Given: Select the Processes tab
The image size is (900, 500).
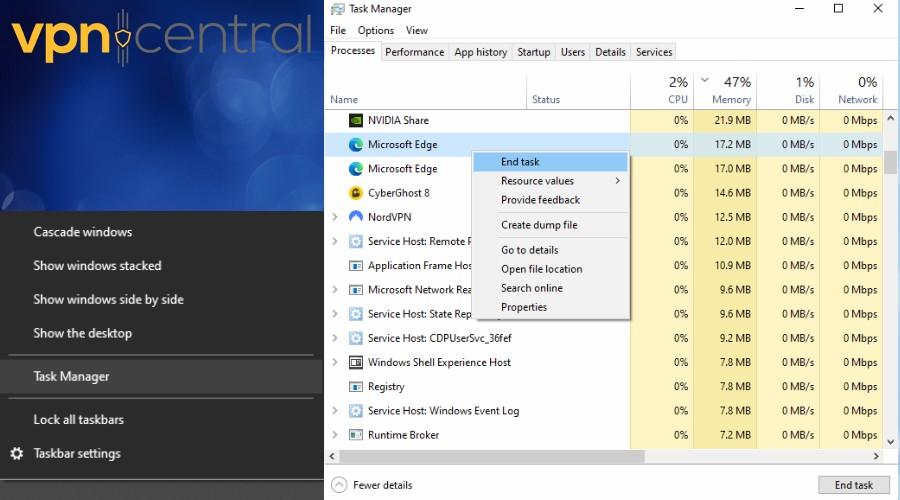Looking at the screenshot, I should pos(352,51).
